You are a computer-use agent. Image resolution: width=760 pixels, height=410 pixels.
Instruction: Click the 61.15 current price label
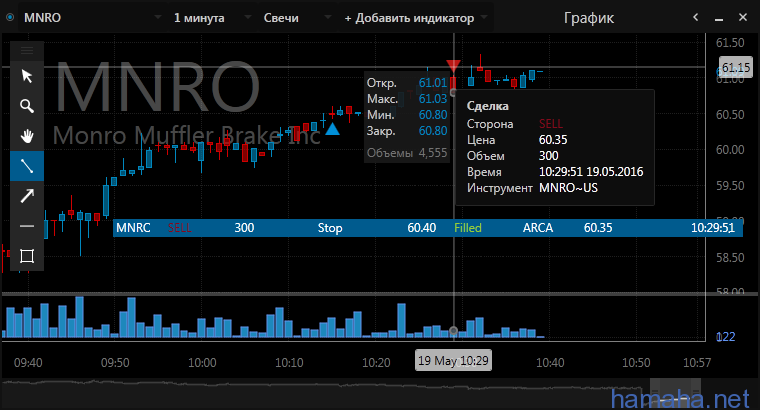735,67
